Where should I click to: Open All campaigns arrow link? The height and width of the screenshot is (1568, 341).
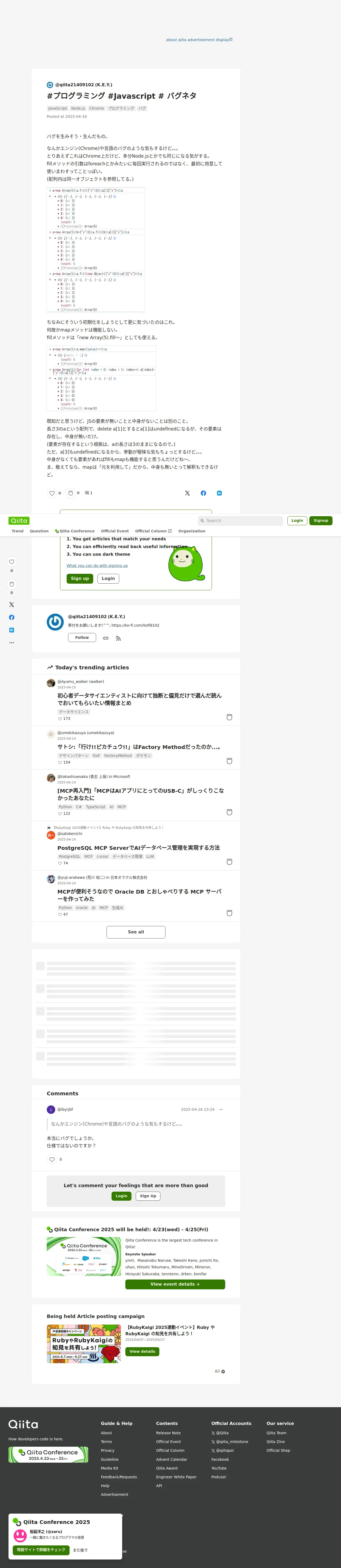click(x=220, y=1371)
